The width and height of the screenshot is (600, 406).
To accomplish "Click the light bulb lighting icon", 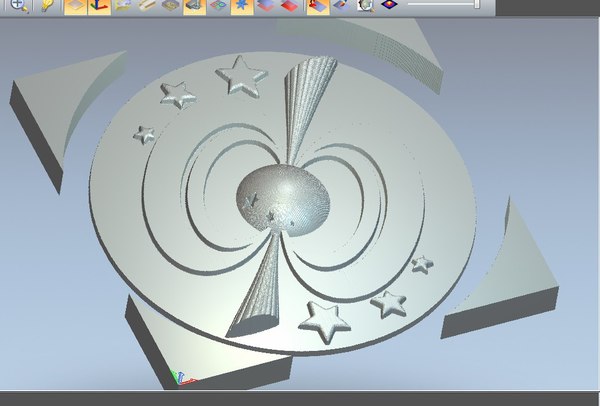I will 46,6.
